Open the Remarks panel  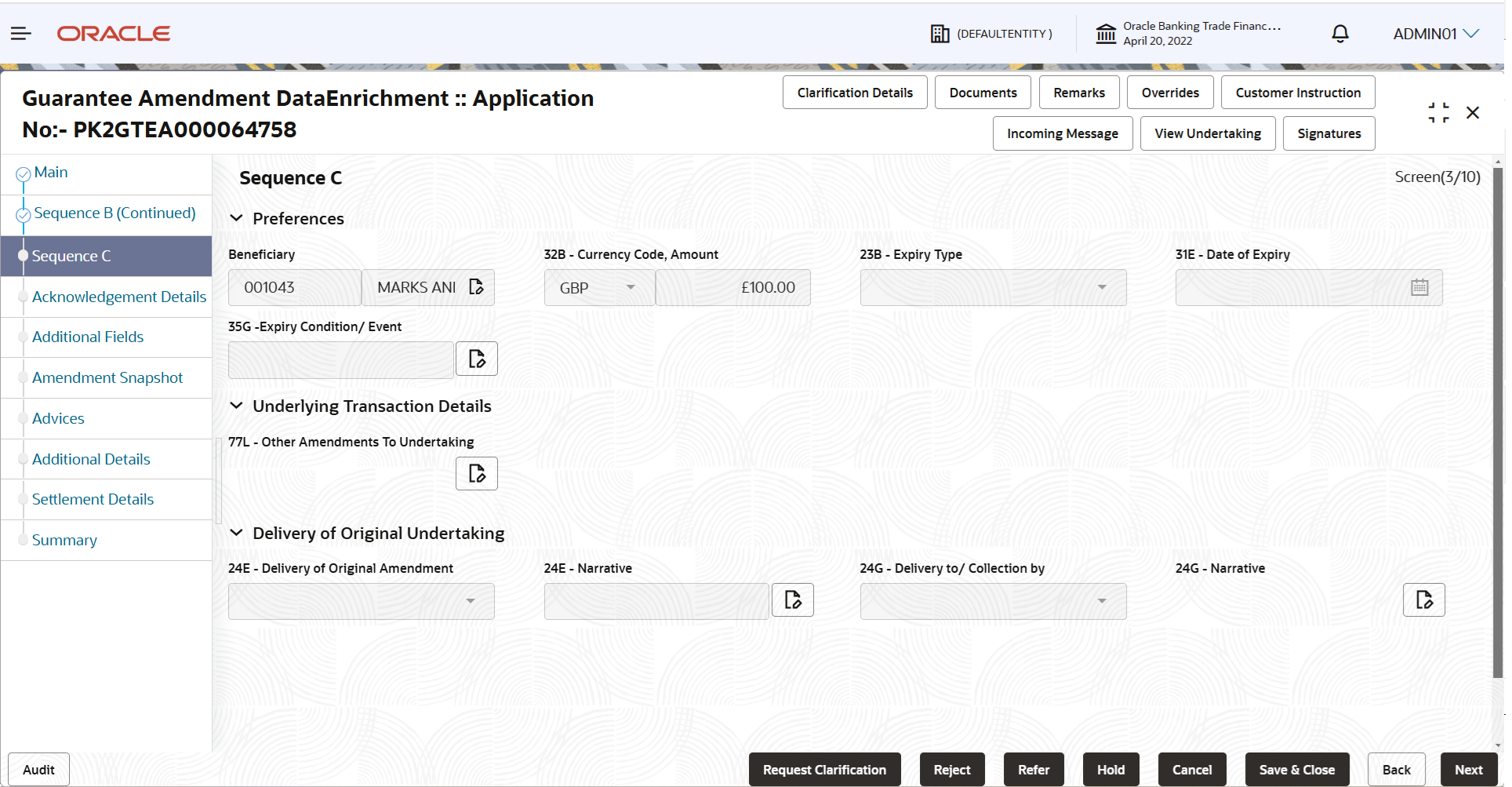[x=1079, y=93]
